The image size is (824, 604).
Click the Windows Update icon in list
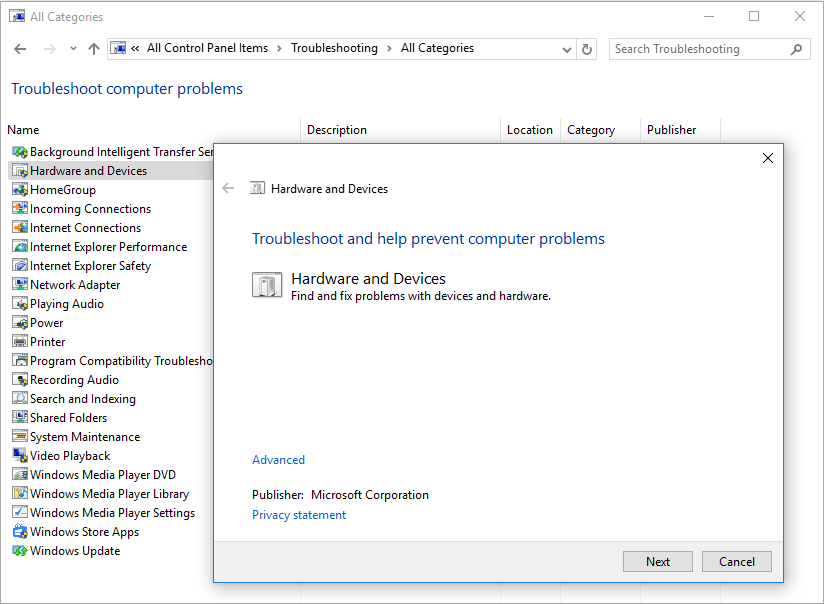[x=19, y=551]
